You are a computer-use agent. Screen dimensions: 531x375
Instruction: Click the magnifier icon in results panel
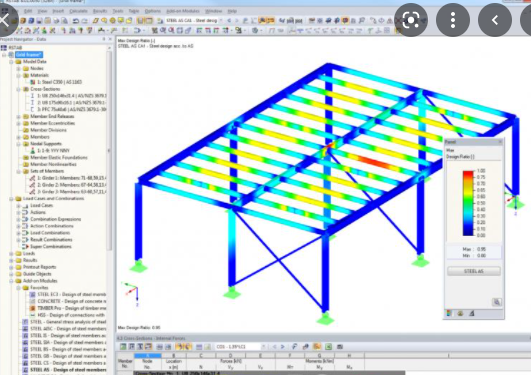(496, 302)
